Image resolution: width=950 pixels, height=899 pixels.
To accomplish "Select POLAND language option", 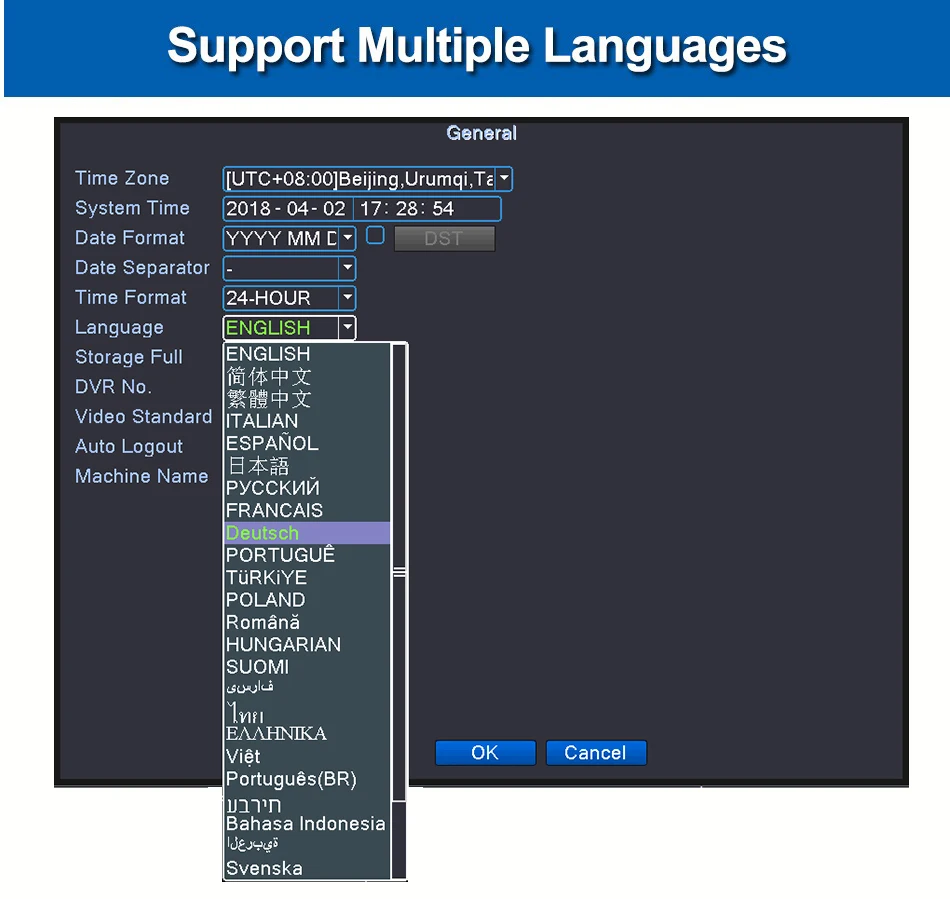I will click(307, 600).
